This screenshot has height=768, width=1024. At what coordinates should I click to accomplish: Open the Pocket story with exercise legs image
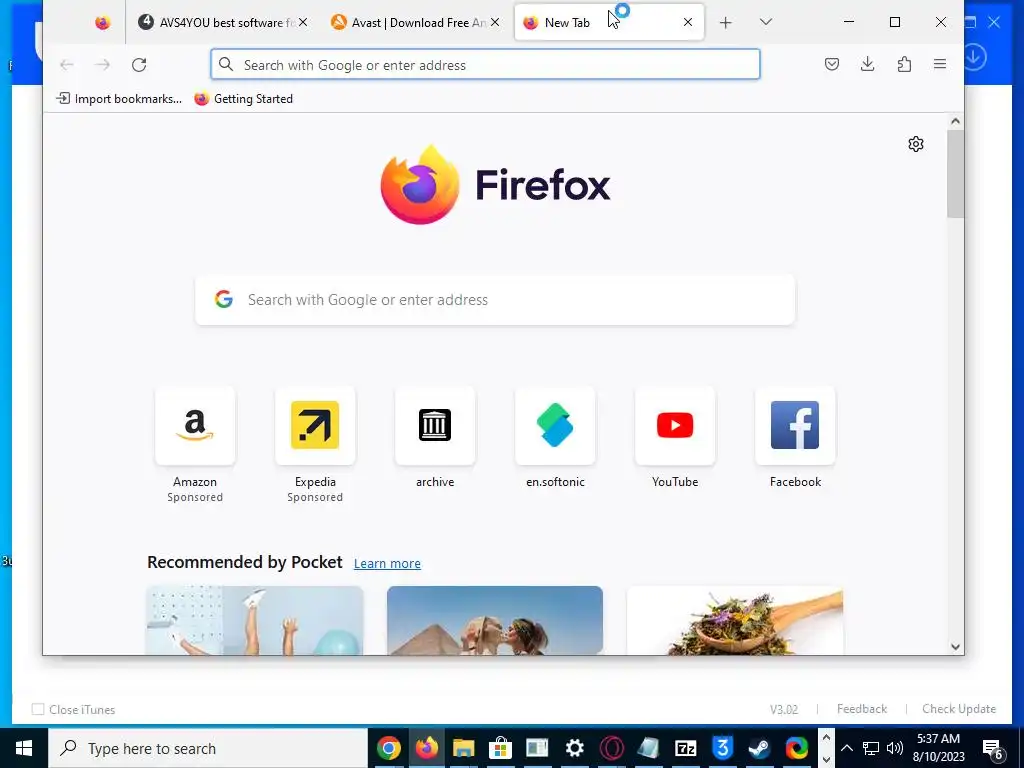[254, 620]
